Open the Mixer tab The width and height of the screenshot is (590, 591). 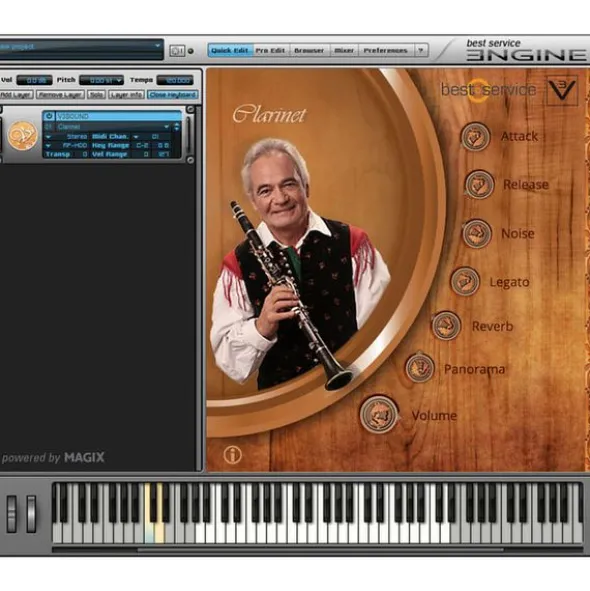tap(344, 51)
